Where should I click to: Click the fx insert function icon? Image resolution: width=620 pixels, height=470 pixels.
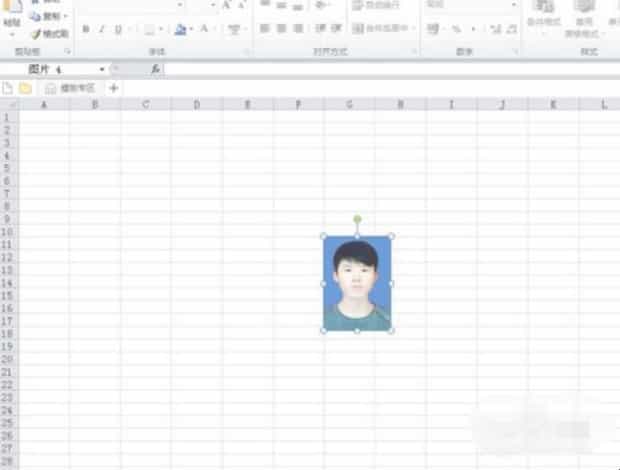[x=155, y=69]
